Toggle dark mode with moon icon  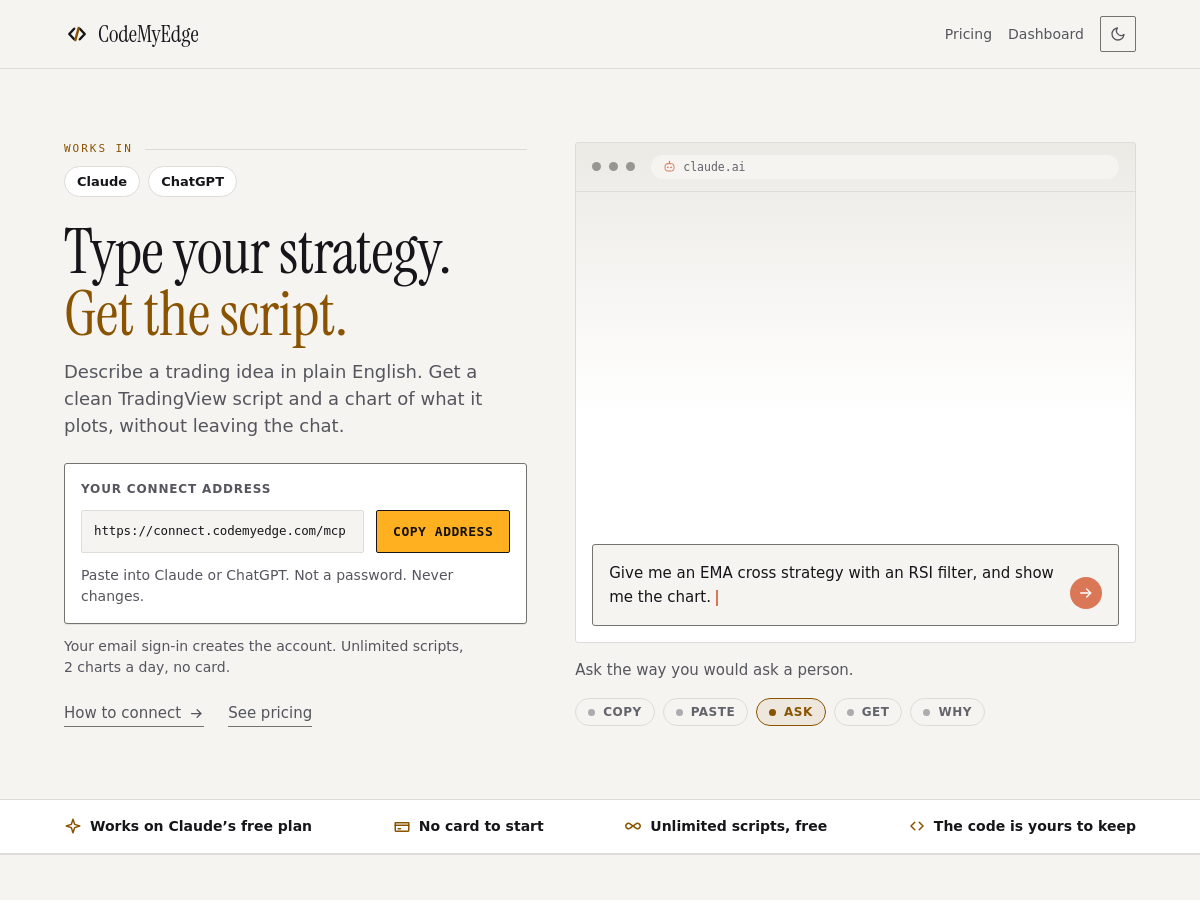tap(1118, 34)
